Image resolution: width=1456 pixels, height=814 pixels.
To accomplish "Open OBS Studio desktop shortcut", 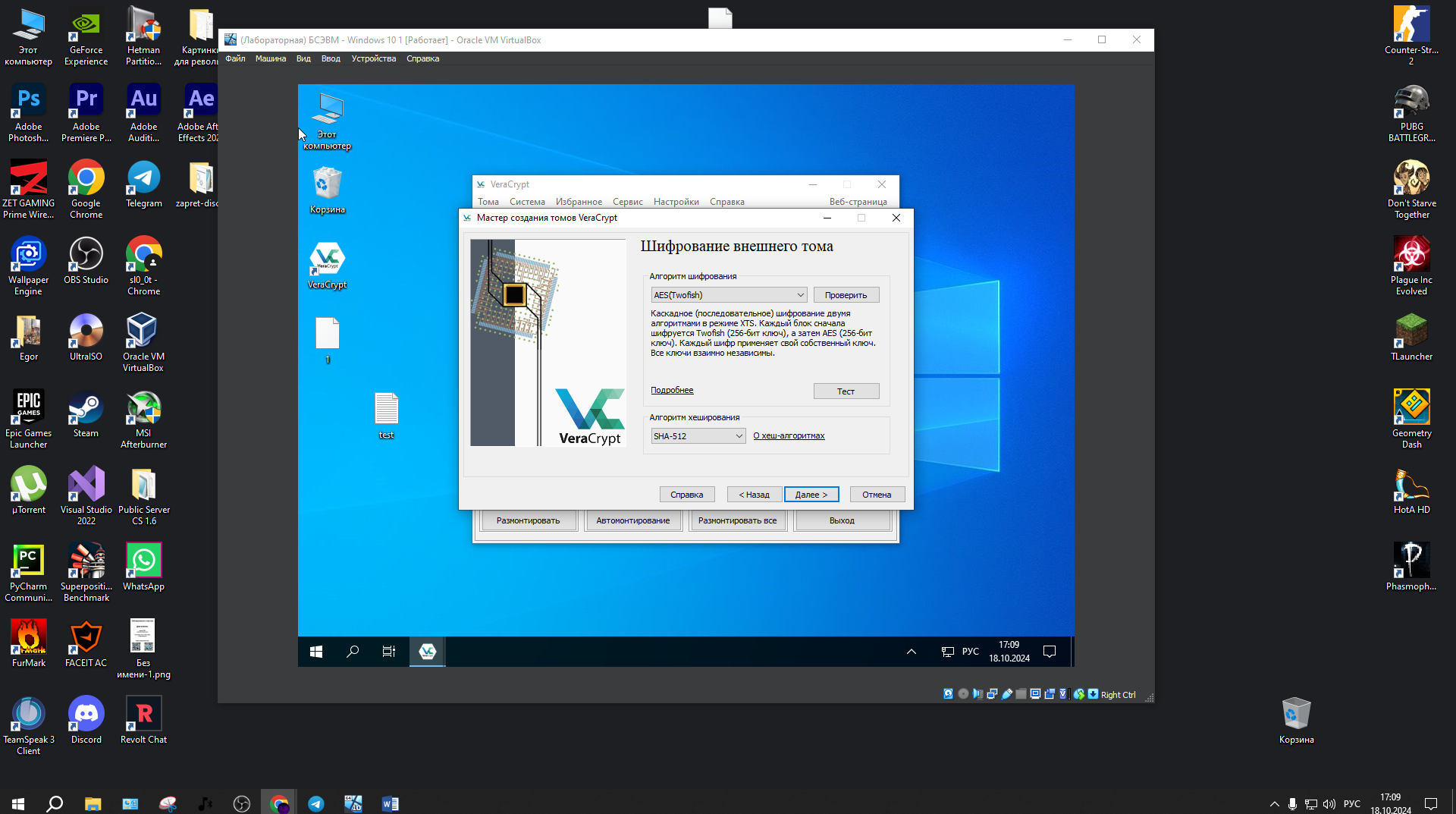I will tap(86, 260).
